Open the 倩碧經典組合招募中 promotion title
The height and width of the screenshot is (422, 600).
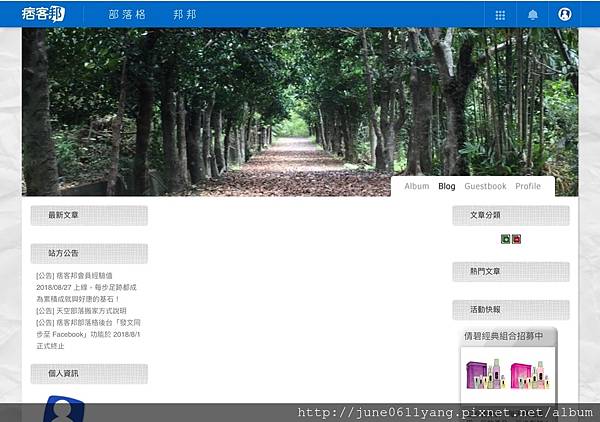[503, 336]
